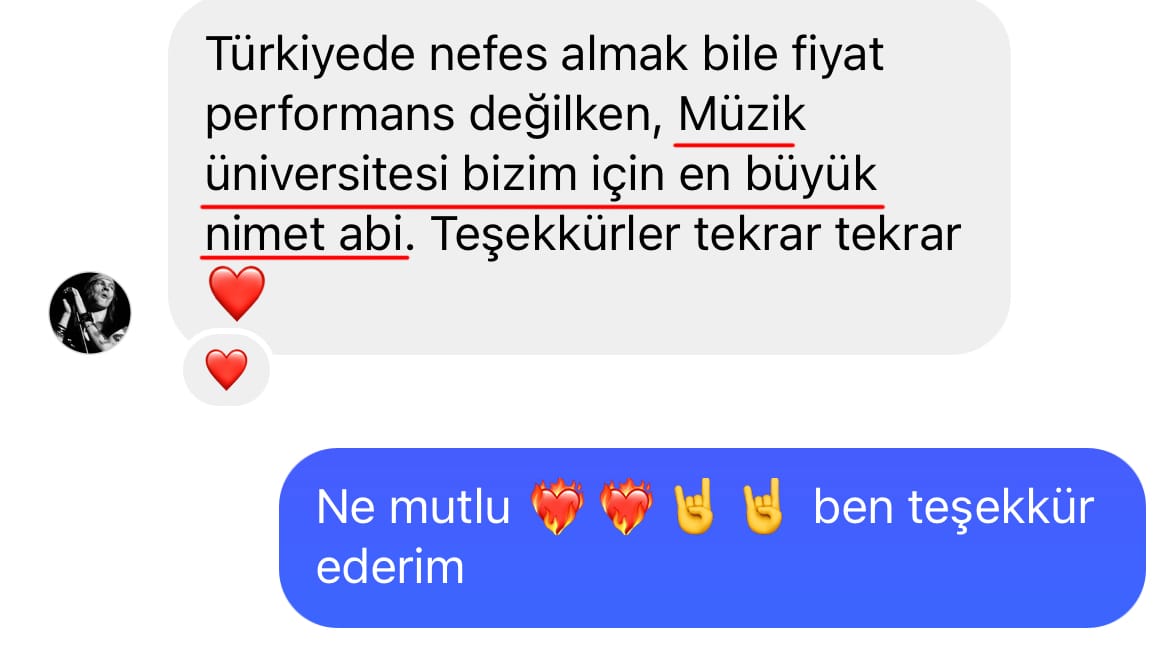Viewport: 1170px width, 650px height.
Task: Click the word "performans" in the gray bubble
Action: point(330,116)
